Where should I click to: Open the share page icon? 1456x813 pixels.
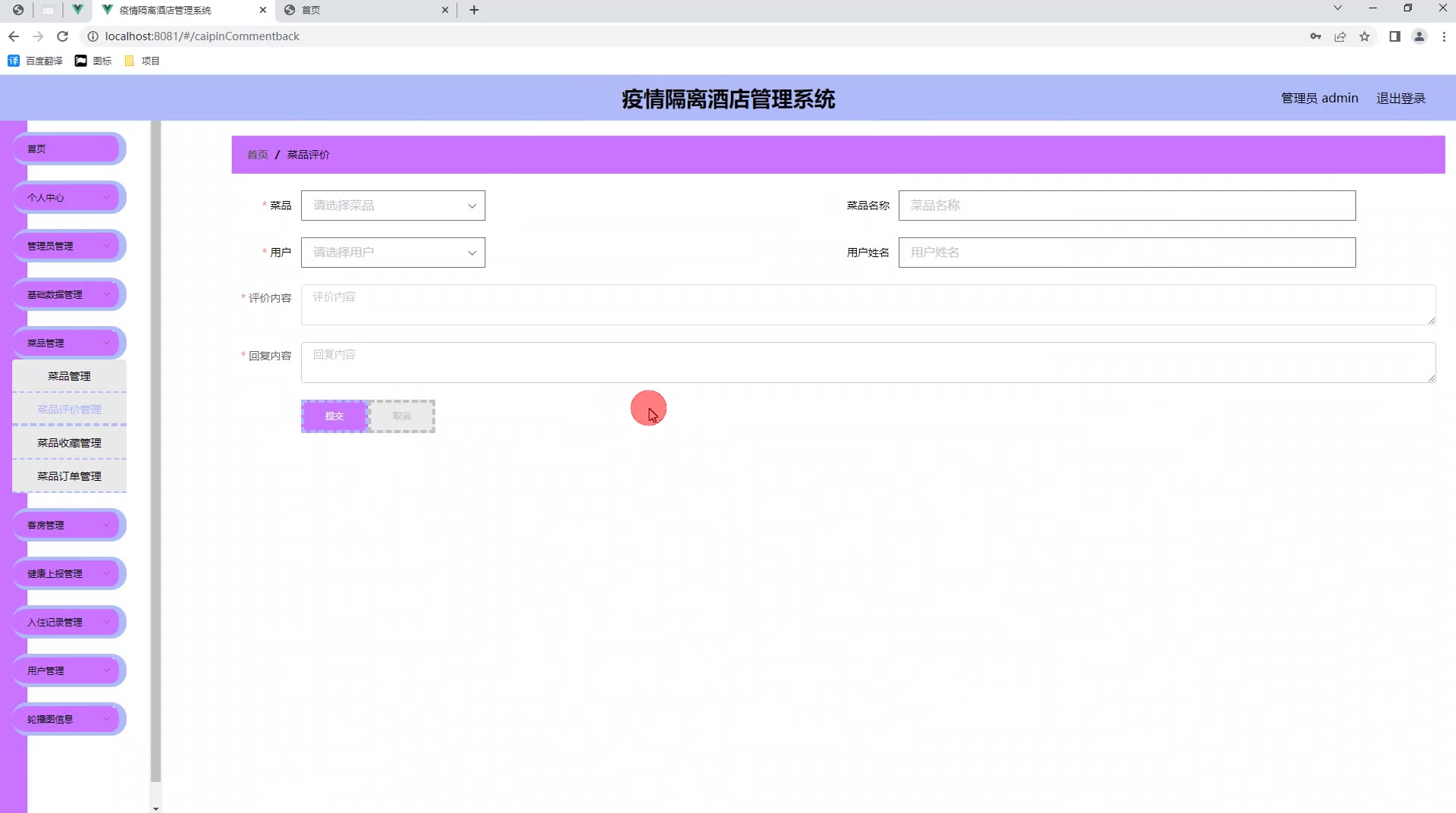(1340, 36)
